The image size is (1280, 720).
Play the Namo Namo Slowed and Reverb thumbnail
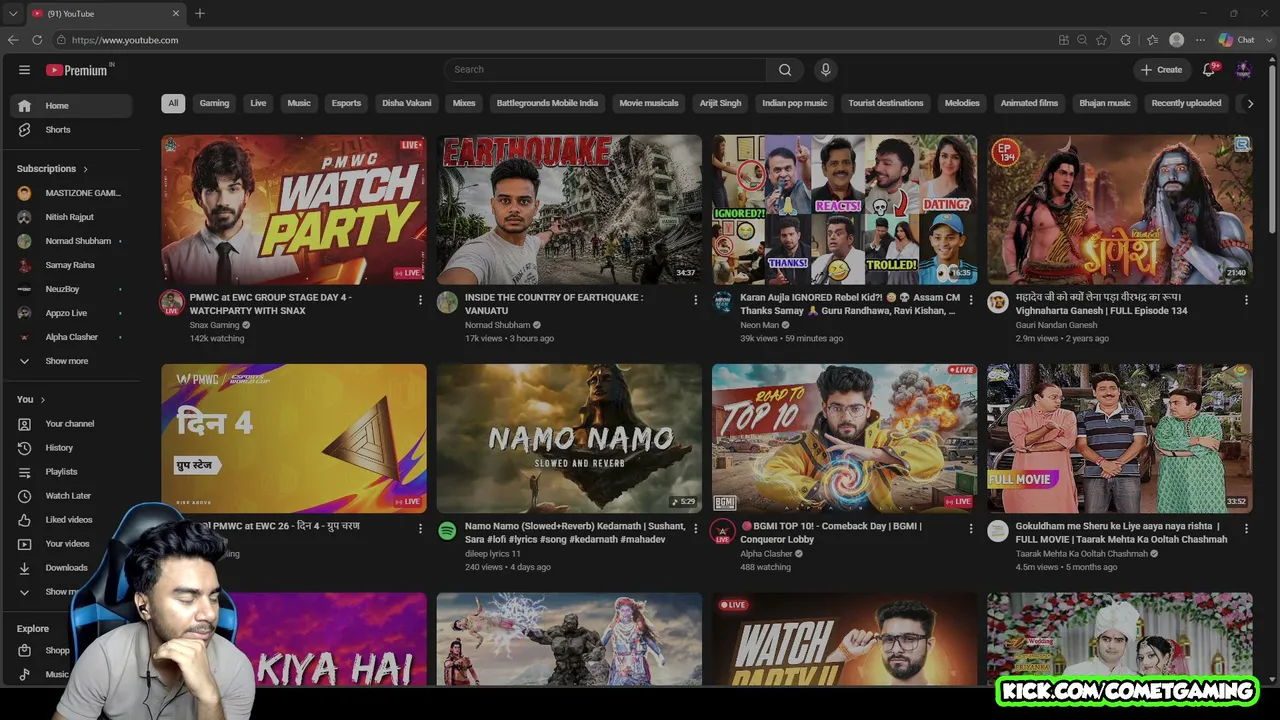pos(569,438)
